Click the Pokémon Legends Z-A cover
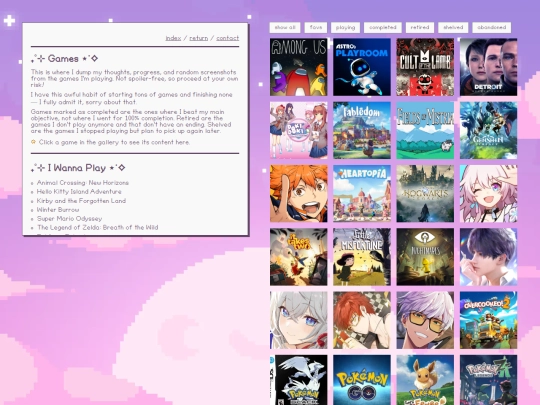 pyautogui.click(x=488, y=380)
